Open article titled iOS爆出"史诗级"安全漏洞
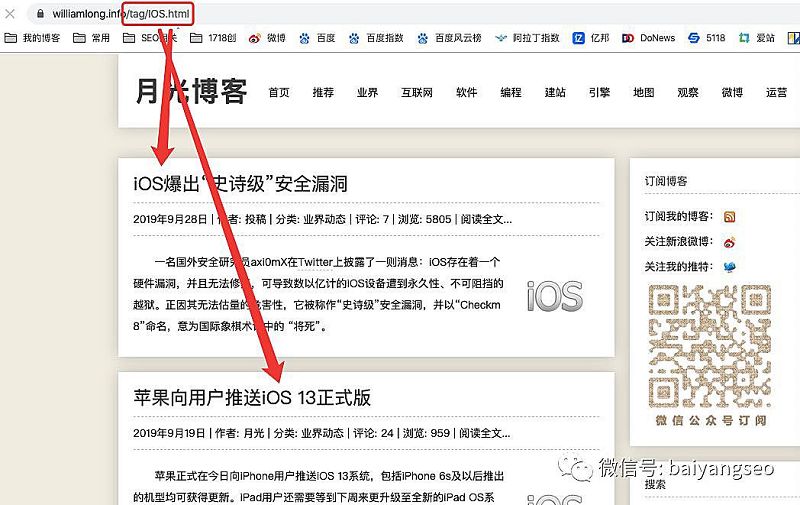 pyautogui.click(x=240, y=184)
